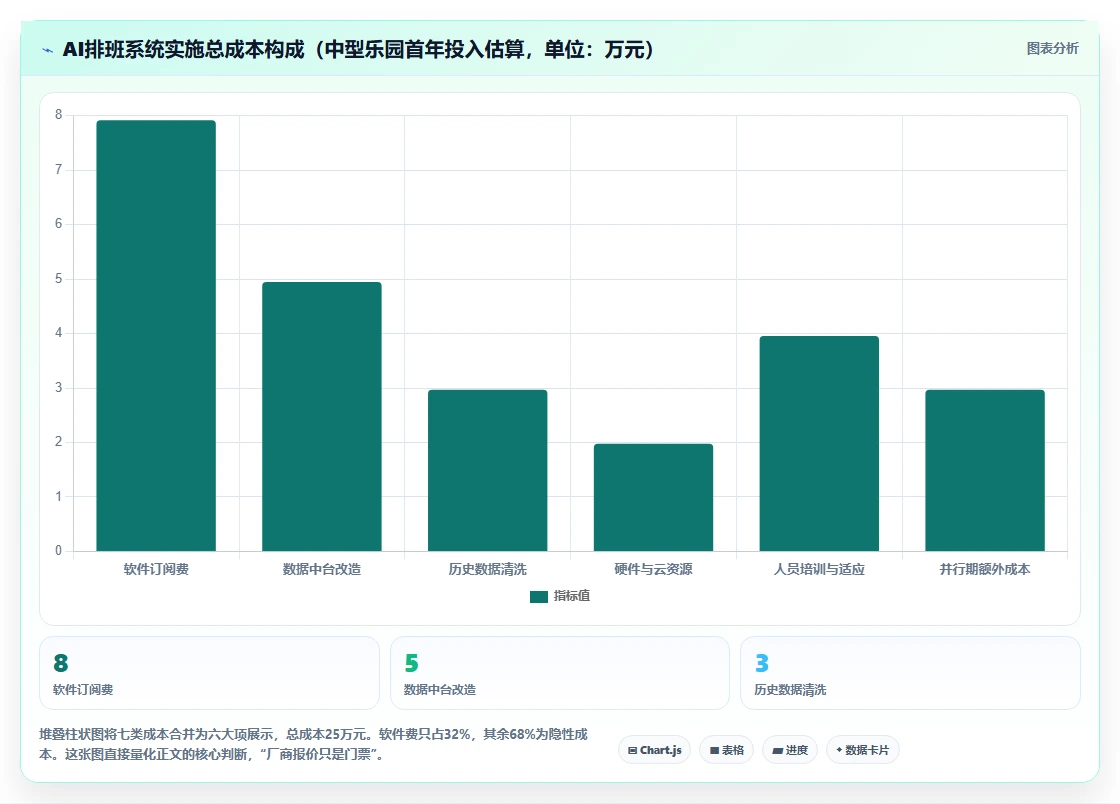The image size is (1120, 804).
Task: Click the Chart.js tag chip
Action: tap(654, 750)
